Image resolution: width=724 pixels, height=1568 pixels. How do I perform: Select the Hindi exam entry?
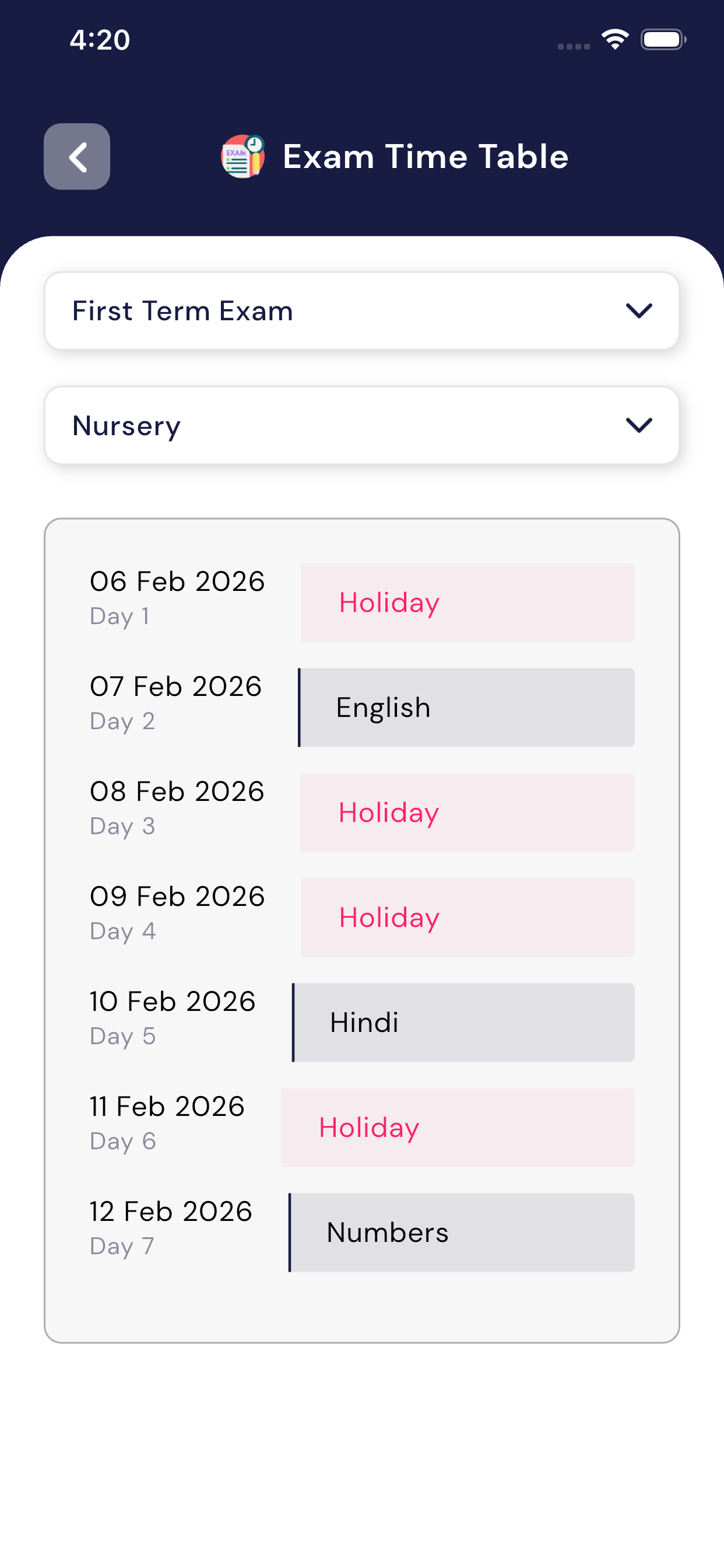point(463,1023)
